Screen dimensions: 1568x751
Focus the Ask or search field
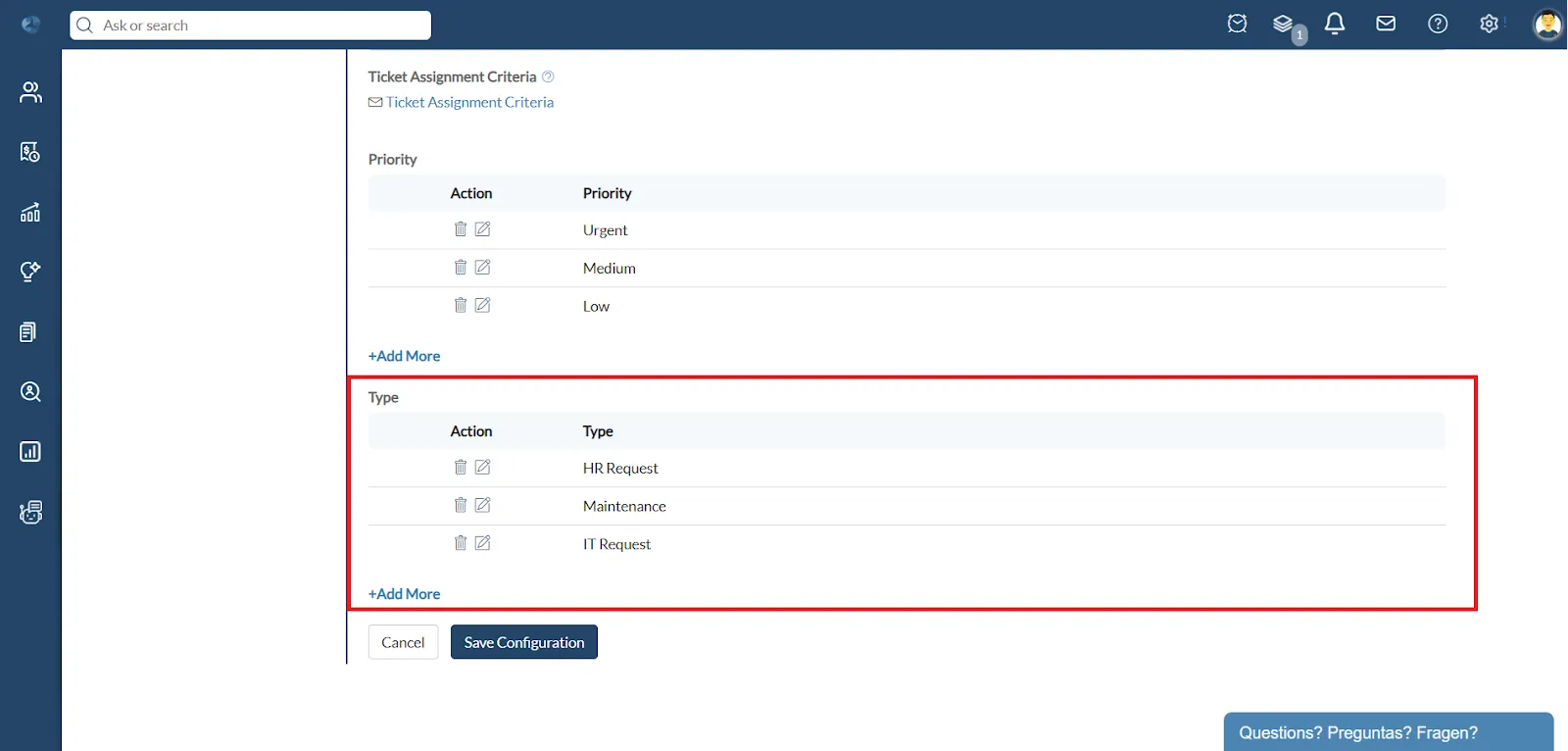pyautogui.click(x=251, y=25)
